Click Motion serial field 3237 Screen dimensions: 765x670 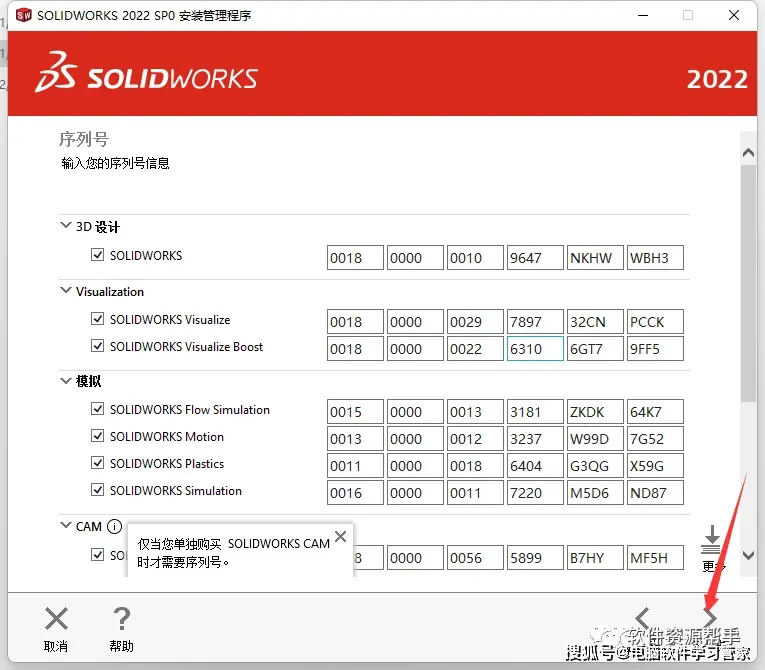[535, 439]
